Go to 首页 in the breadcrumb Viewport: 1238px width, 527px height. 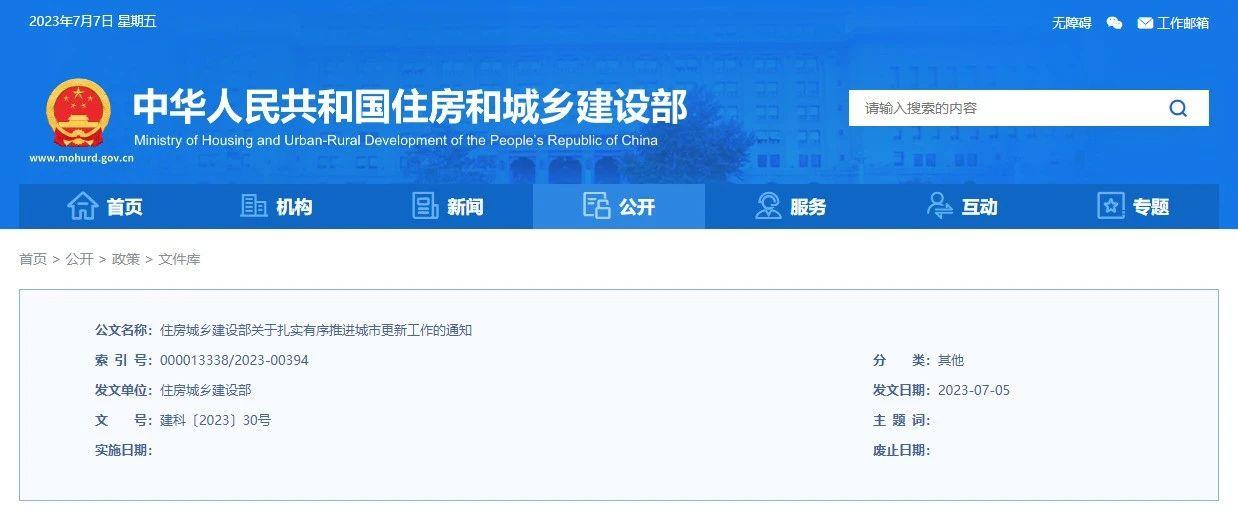[33, 259]
